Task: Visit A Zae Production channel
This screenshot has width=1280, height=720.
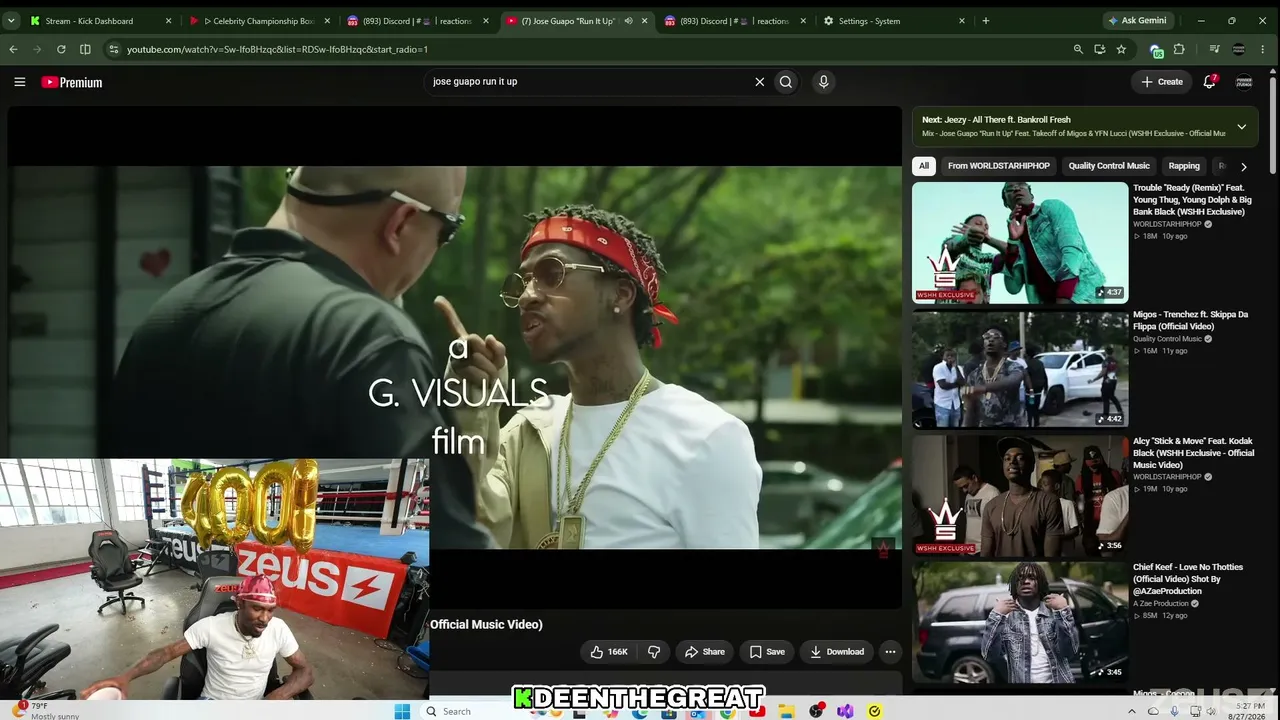Action: [x=1161, y=604]
